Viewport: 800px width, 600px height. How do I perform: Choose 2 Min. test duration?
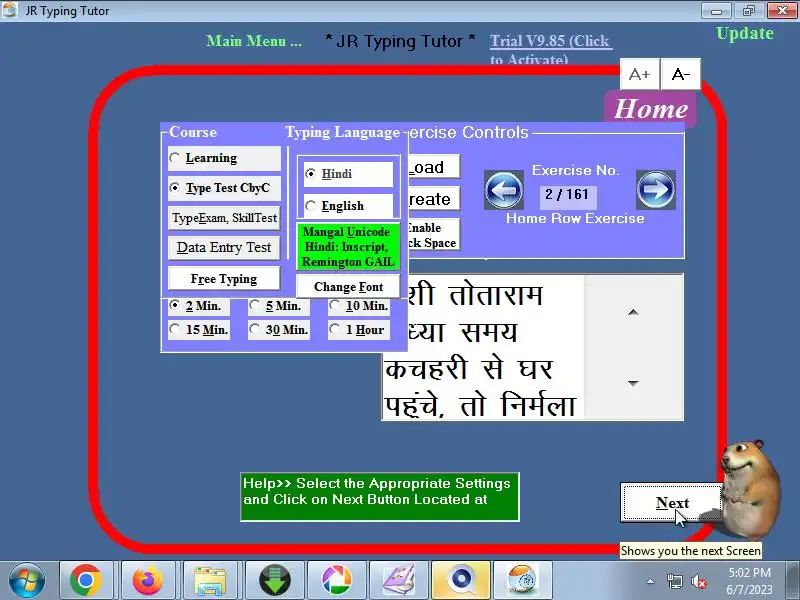(x=199, y=306)
